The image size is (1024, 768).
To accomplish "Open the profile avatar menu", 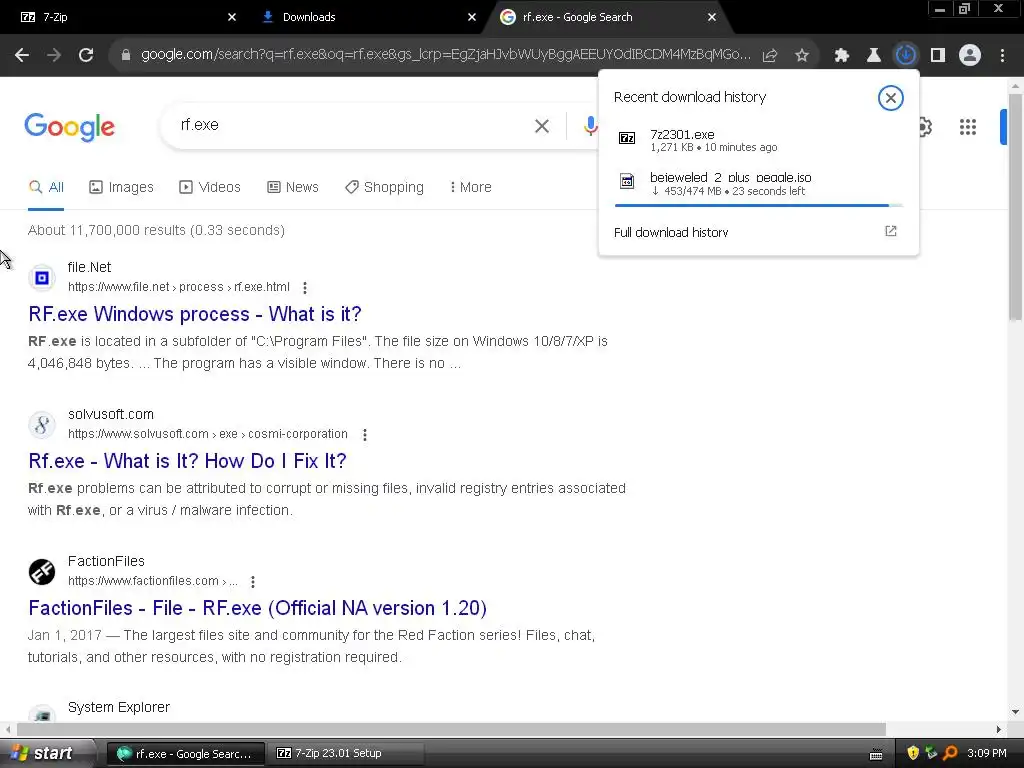I will pos(970,56).
